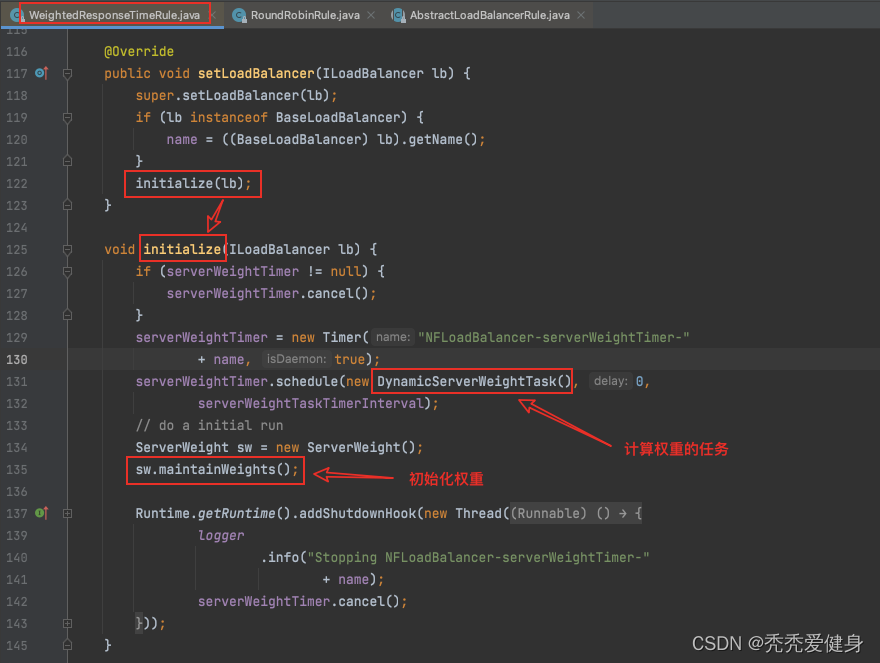Click line number 130 in gutter
This screenshot has width=880, height=663.
[17, 359]
